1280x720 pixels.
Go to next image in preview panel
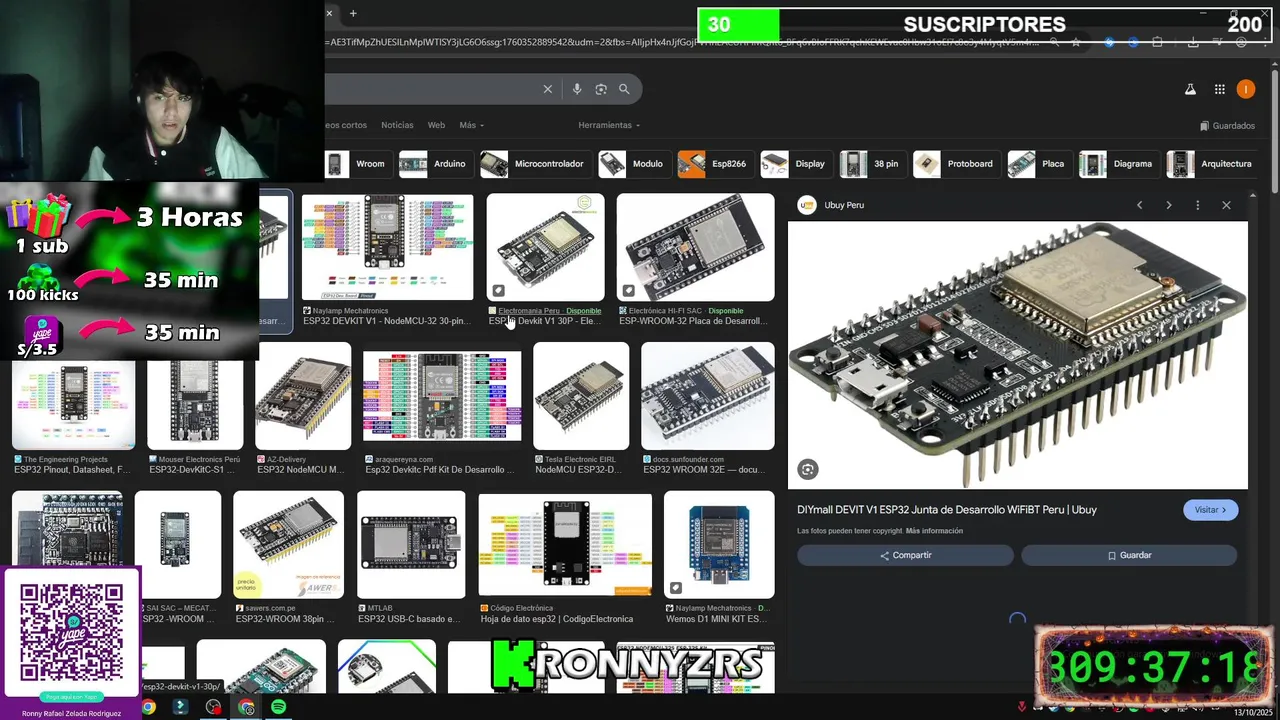(x=1168, y=205)
